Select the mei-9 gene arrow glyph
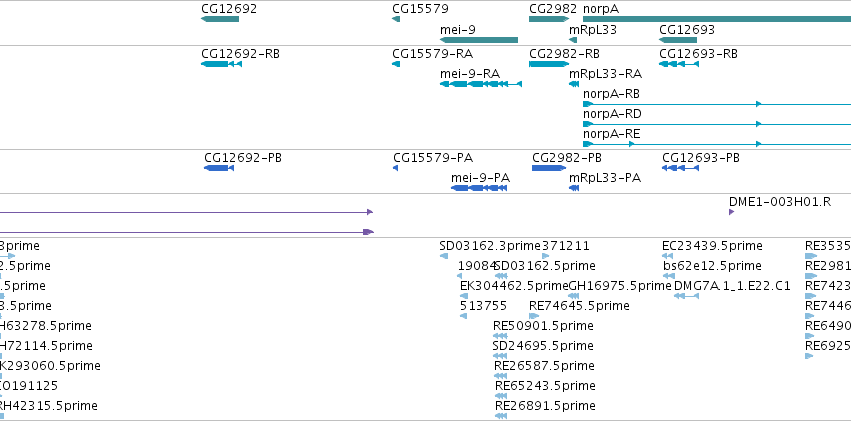 click(x=479, y=40)
